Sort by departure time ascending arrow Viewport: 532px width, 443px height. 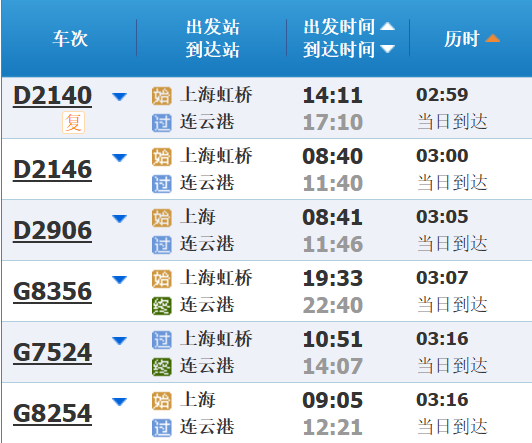point(387,26)
